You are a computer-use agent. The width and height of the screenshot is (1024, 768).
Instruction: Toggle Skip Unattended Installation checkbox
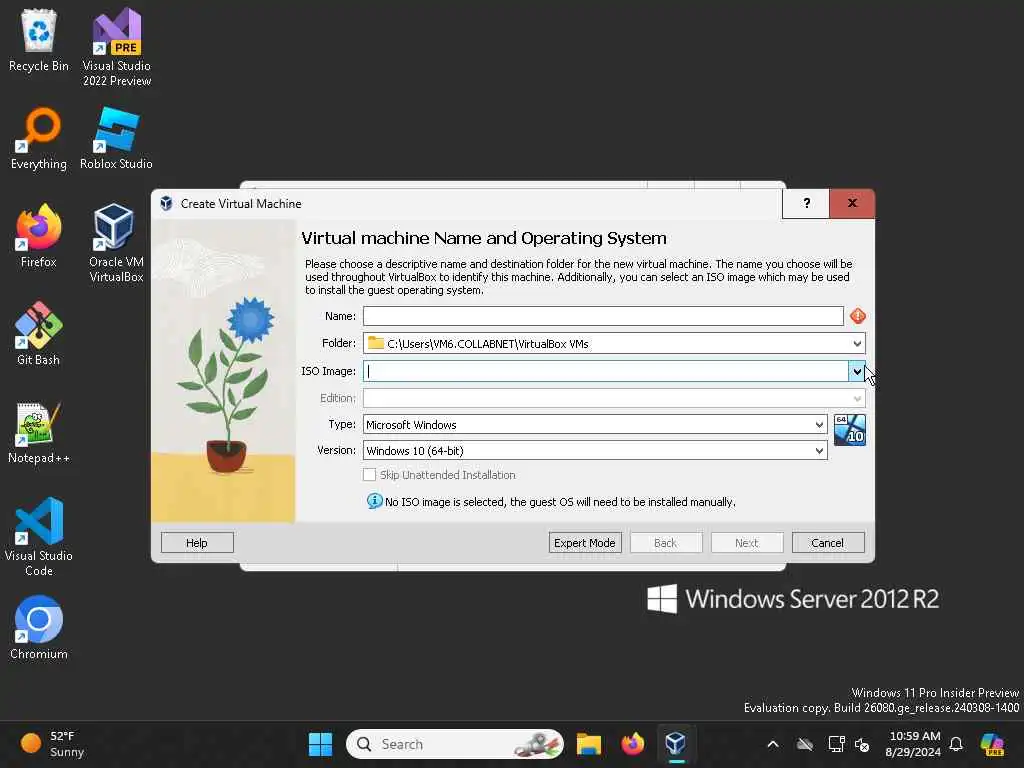[370, 475]
